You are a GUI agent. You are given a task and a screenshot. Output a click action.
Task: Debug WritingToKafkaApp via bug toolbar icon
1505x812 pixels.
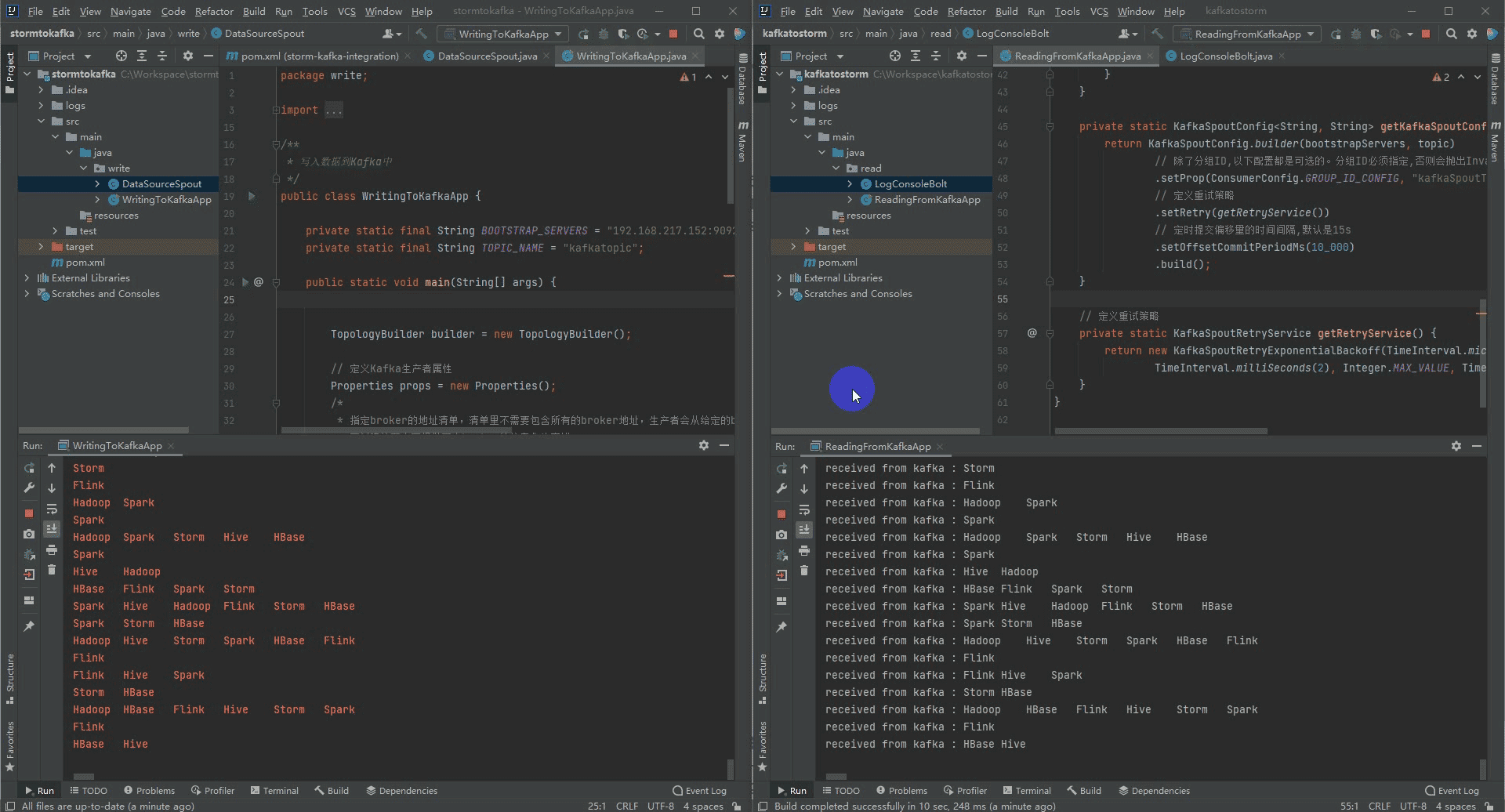(x=604, y=34)
